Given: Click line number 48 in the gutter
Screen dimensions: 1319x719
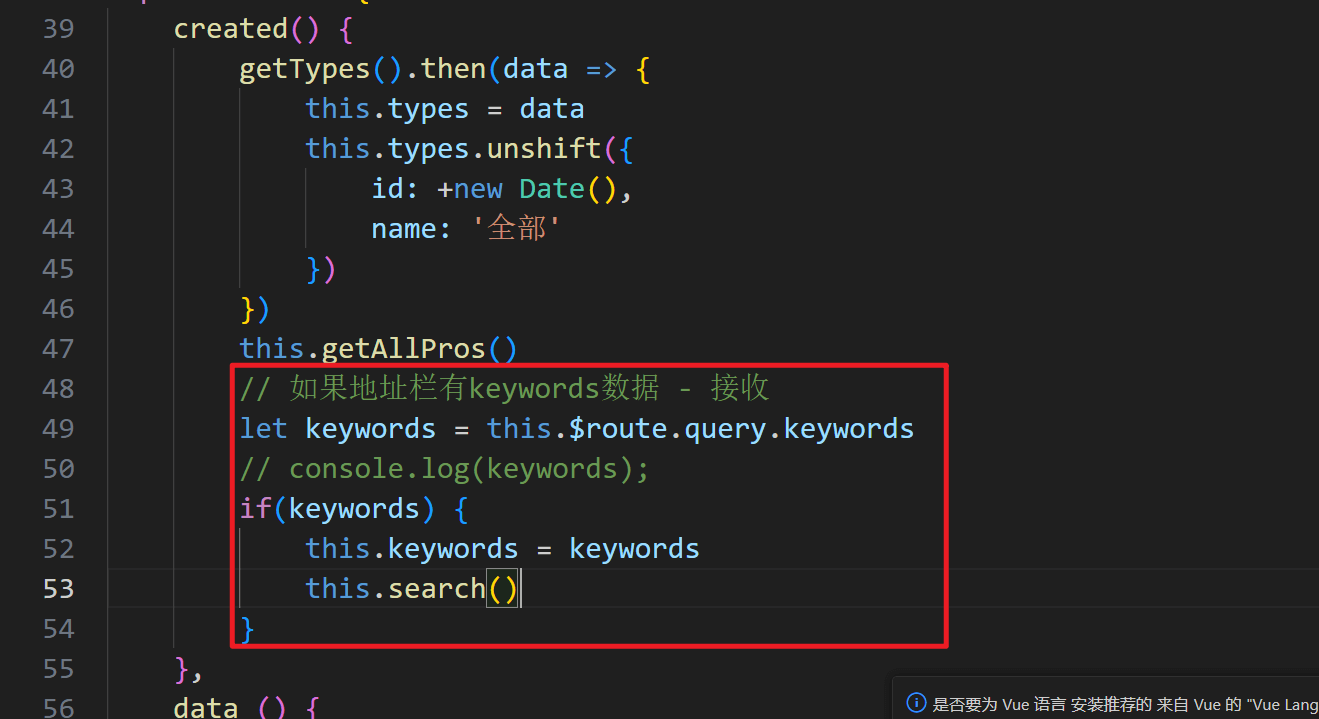Looking at the screenshot, I should pyautogui.click(x=58, y=389).
